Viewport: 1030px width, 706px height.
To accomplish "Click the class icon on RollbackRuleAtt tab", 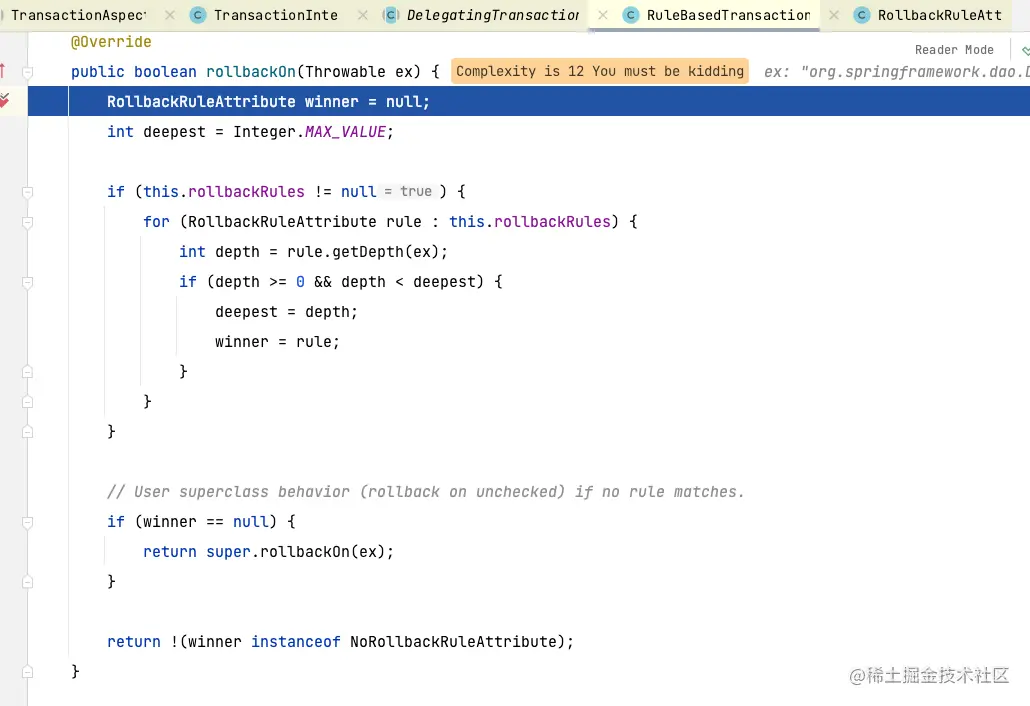I will click(862, 15).
